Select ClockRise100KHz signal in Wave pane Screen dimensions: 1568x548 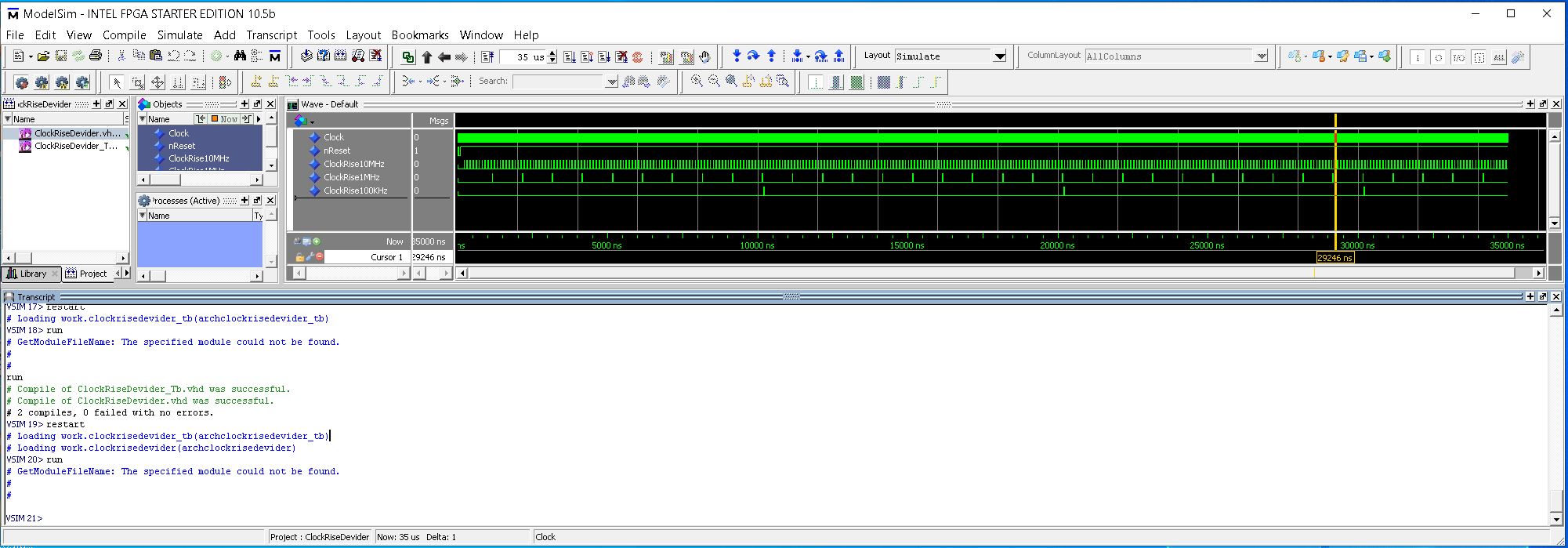(x=355, y=191)
